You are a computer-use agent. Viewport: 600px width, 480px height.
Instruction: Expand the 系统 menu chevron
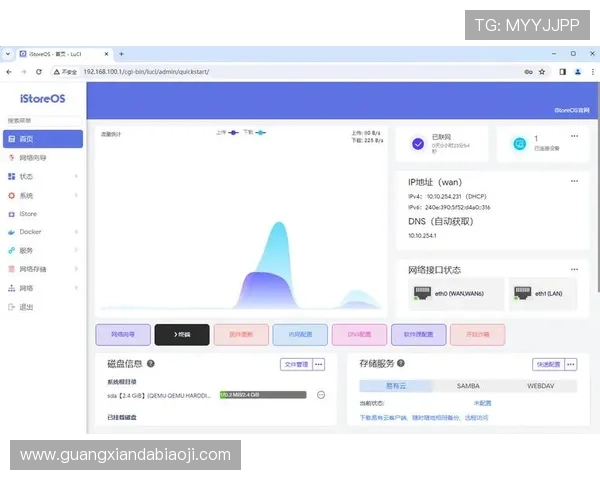(76, 196)
